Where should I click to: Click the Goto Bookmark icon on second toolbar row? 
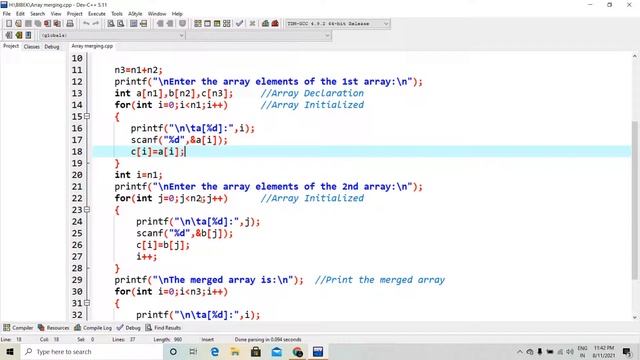tap(28, 36)
